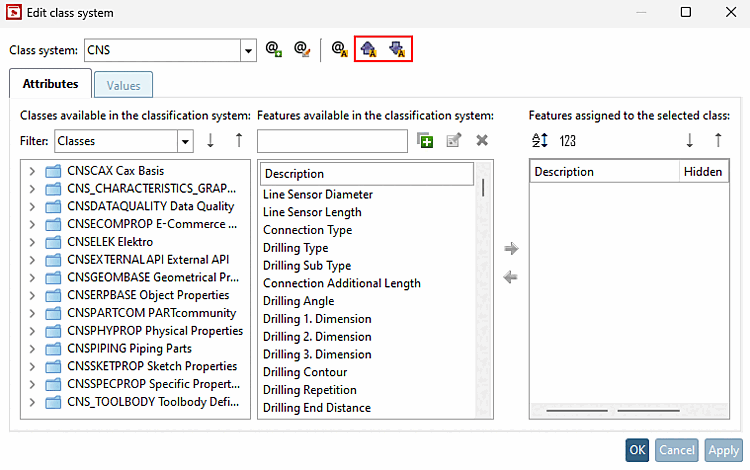Move assigned feature up arrow

click(718, 141)
